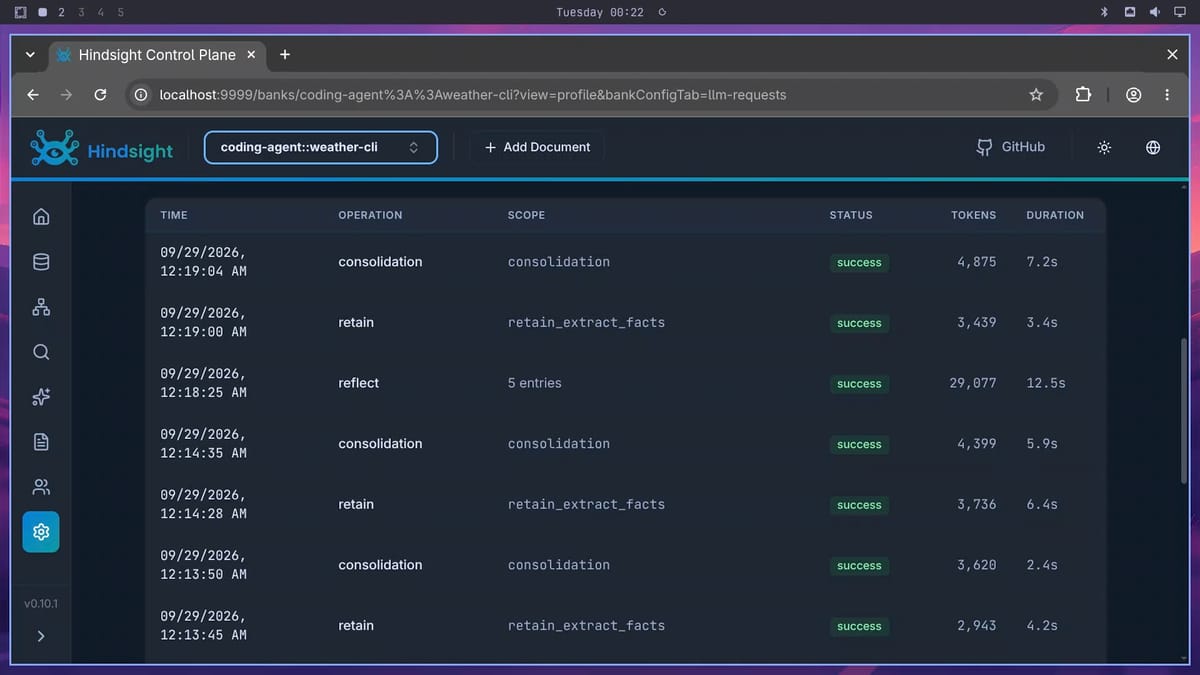The image size is (1200, 675).
Task: Click the STATUS column header
Action: click(x=851, y=215)
